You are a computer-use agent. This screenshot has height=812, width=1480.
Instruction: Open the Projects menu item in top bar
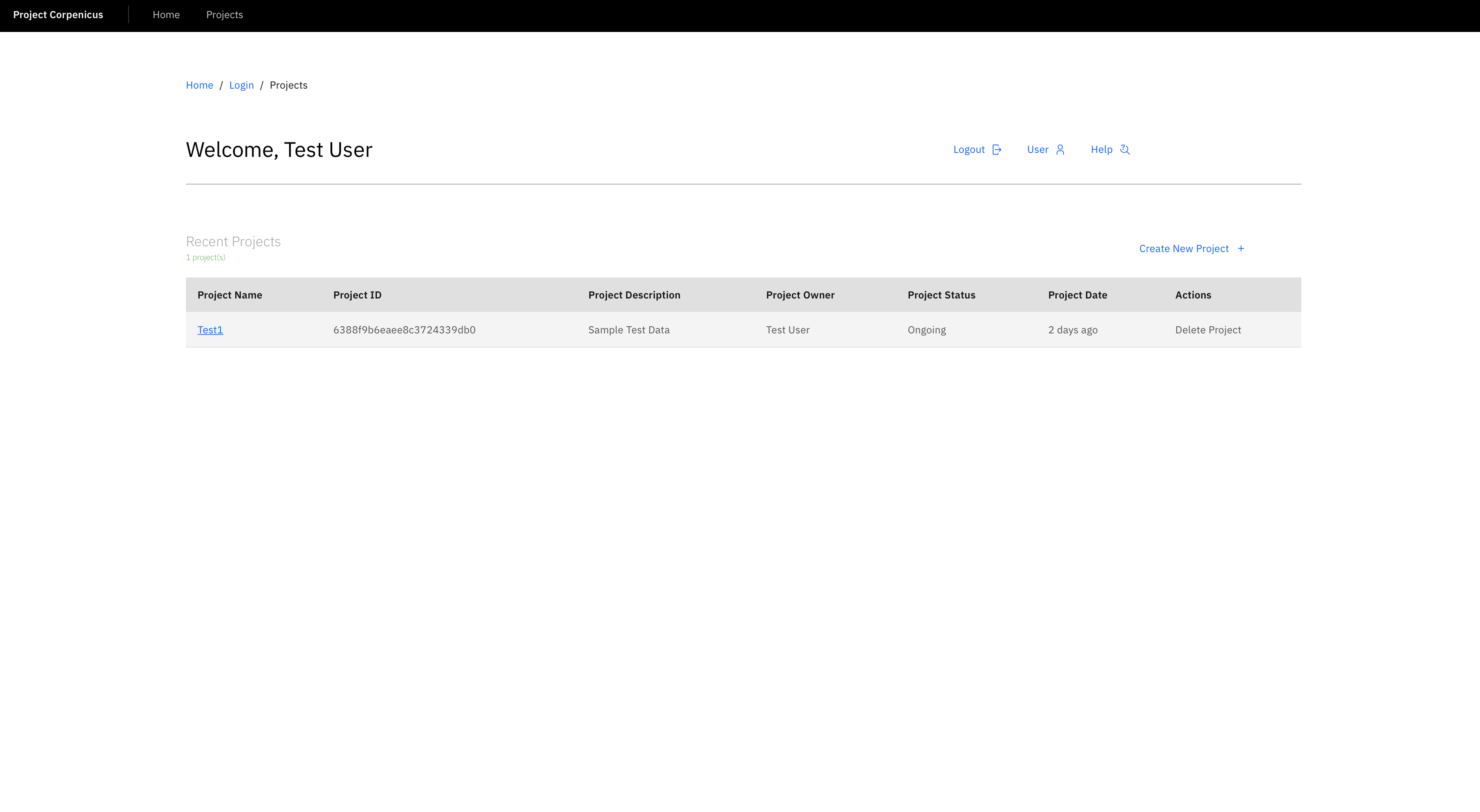(224, 15)
